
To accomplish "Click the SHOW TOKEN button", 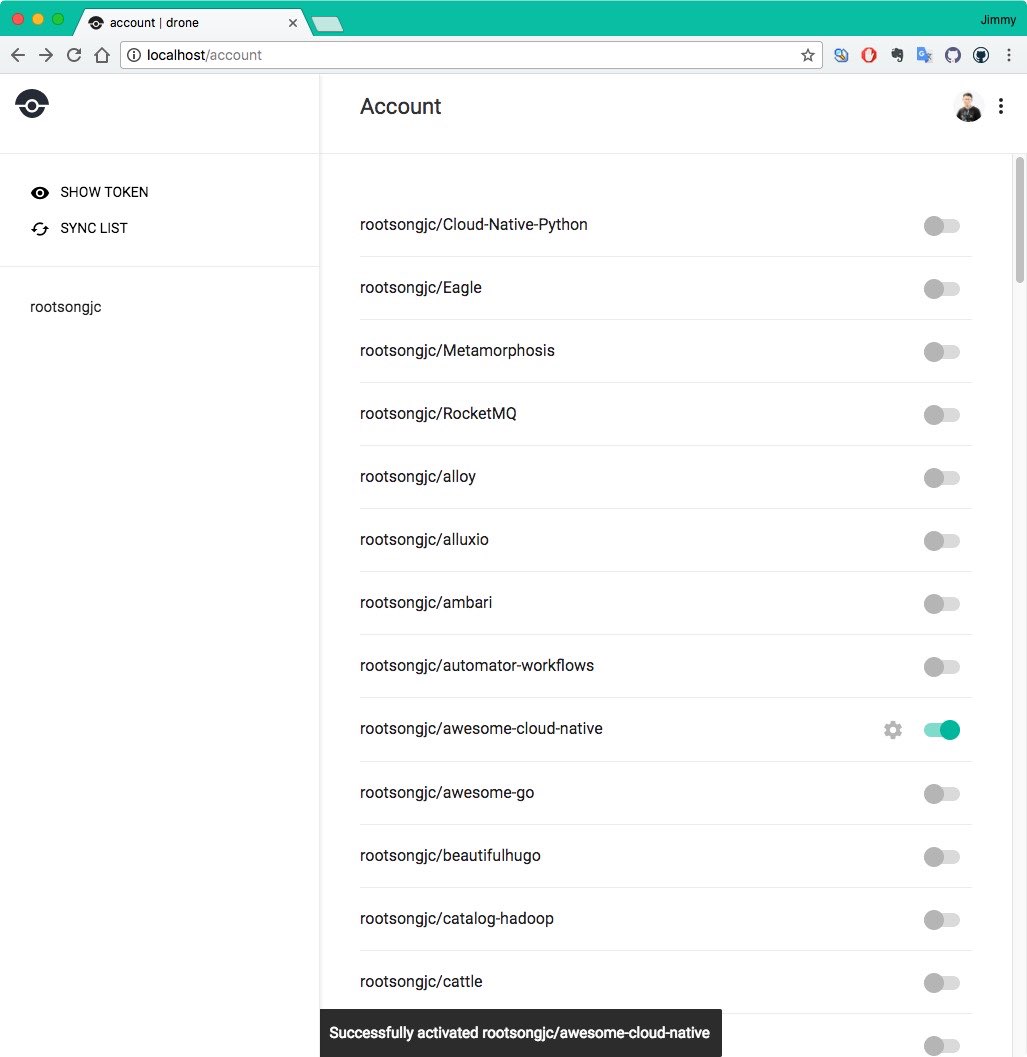I will tap(104, 192).
